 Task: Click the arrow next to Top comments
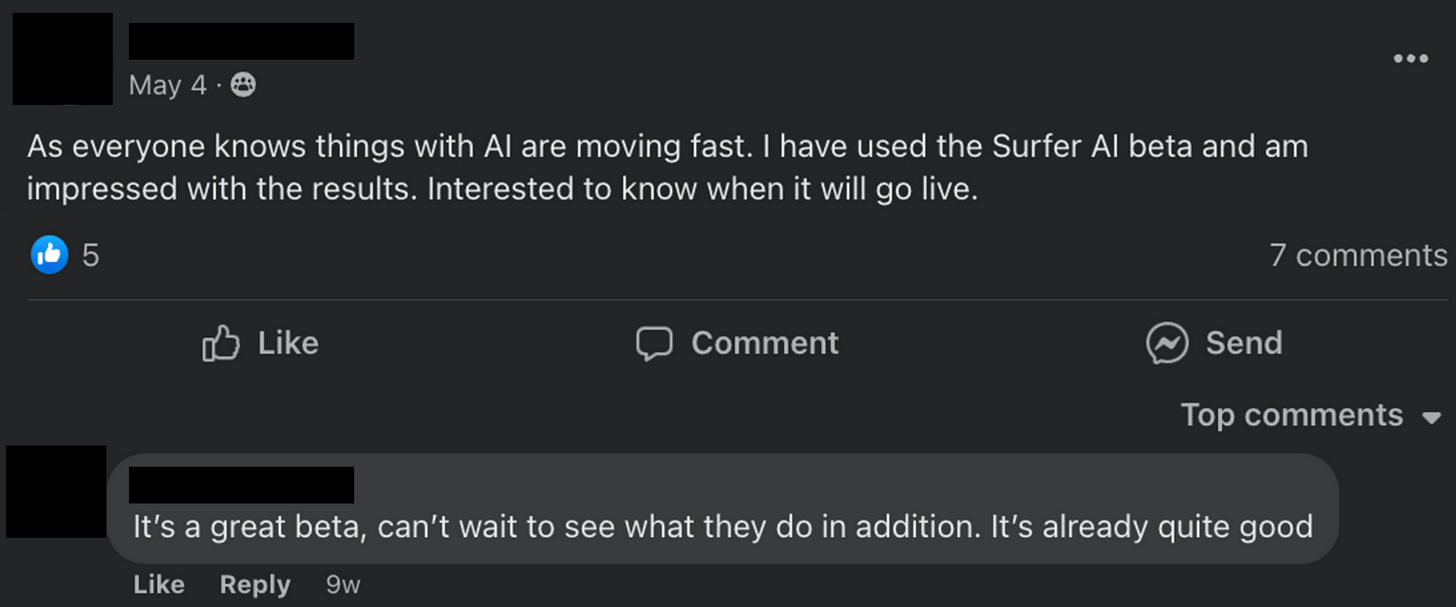point(1432,417)
